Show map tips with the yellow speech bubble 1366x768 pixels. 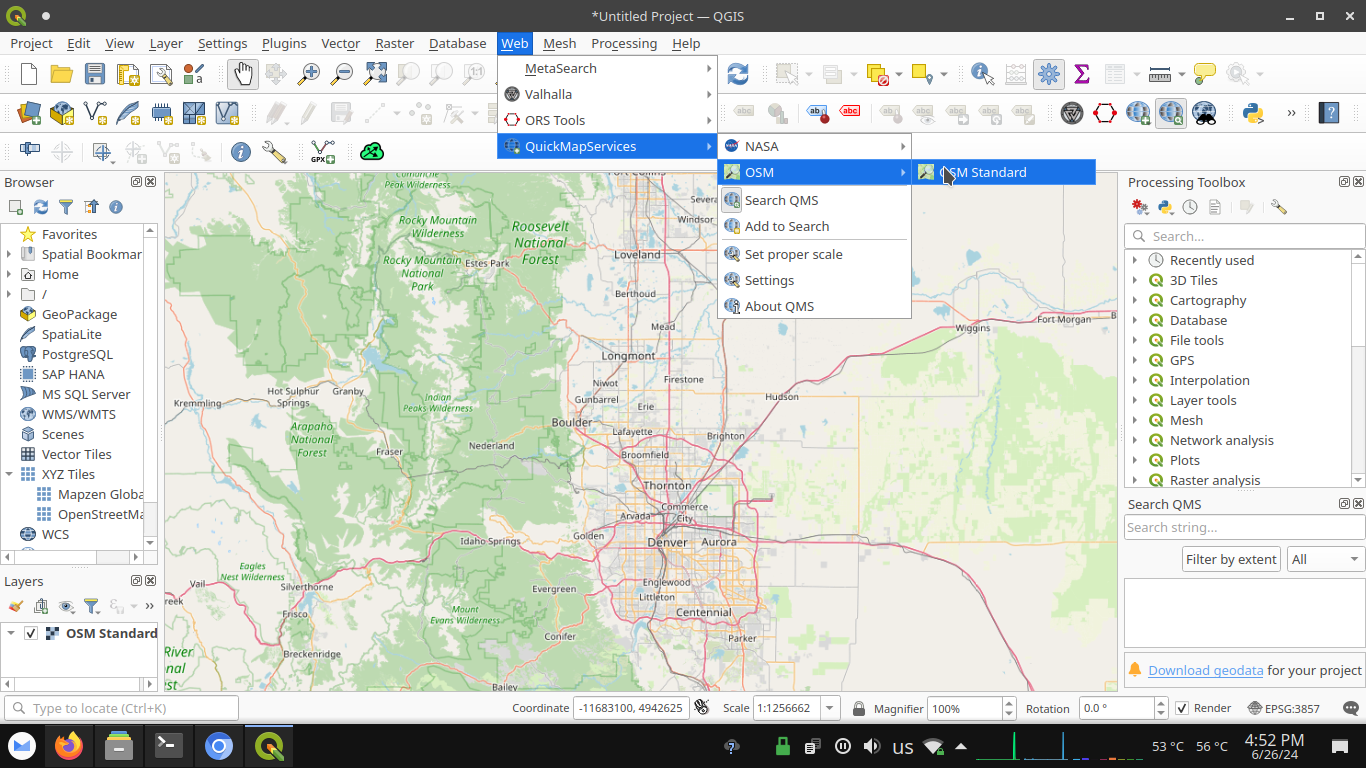pos(1204,74)
